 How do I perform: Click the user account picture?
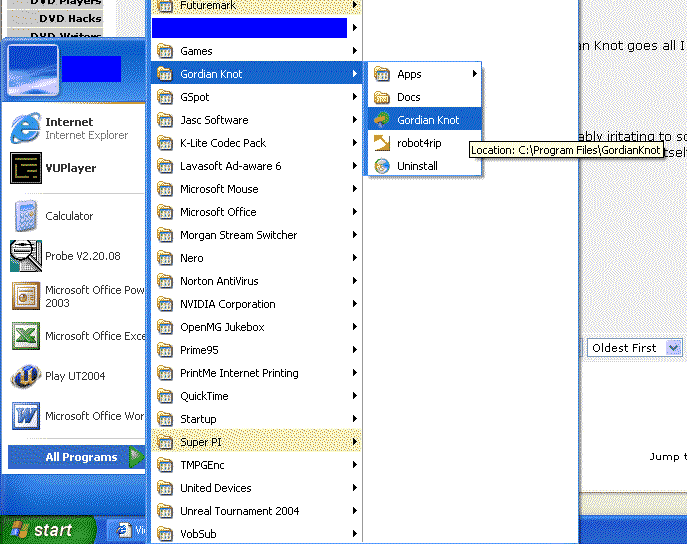coord(33,70)
